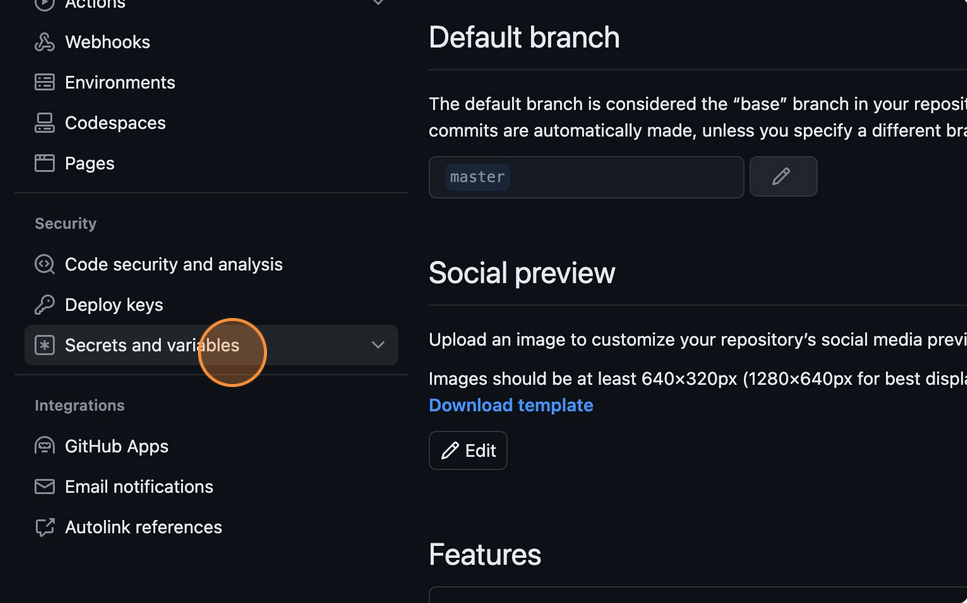The image size is (967, 603).
Task: Click the Secrets and variables asterisk icon
Action: (x=44, y=345)
